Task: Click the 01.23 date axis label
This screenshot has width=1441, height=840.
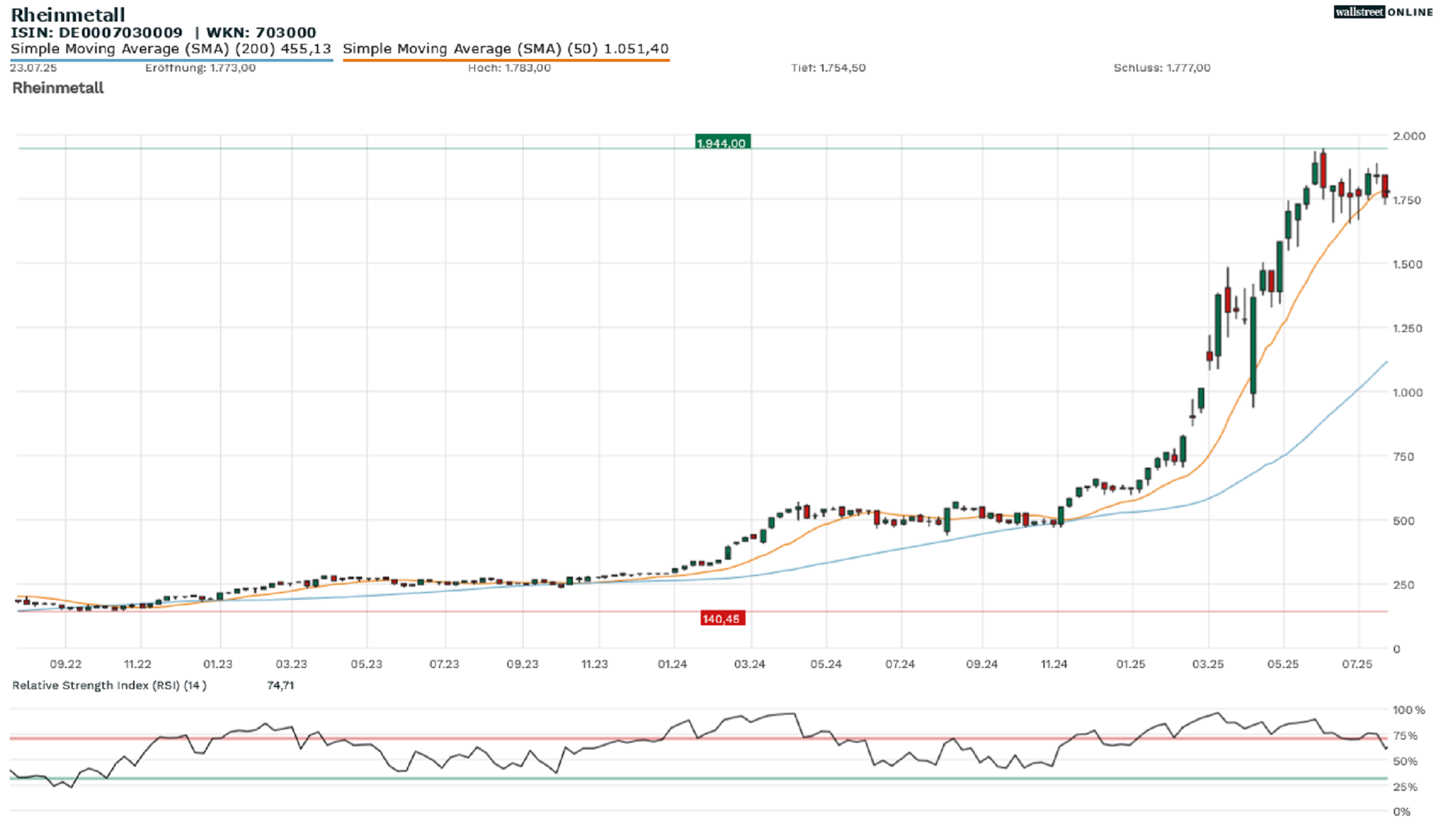Action: [x=218, y=664]
